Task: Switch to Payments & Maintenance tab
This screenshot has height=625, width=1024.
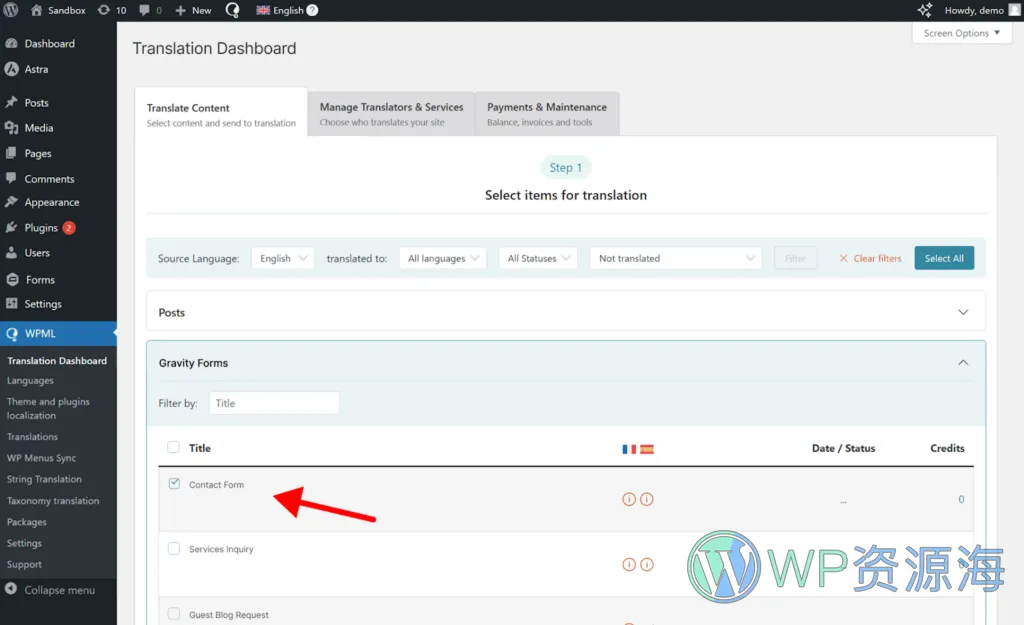Action: pyautogui.click(x=547, y=114)
